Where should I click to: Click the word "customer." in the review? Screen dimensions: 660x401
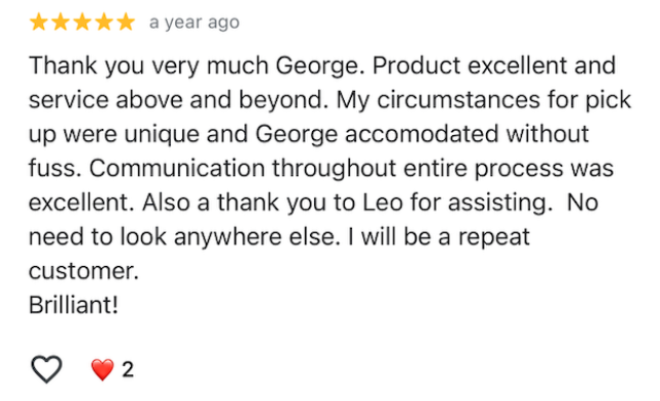[x=83, y=272]
